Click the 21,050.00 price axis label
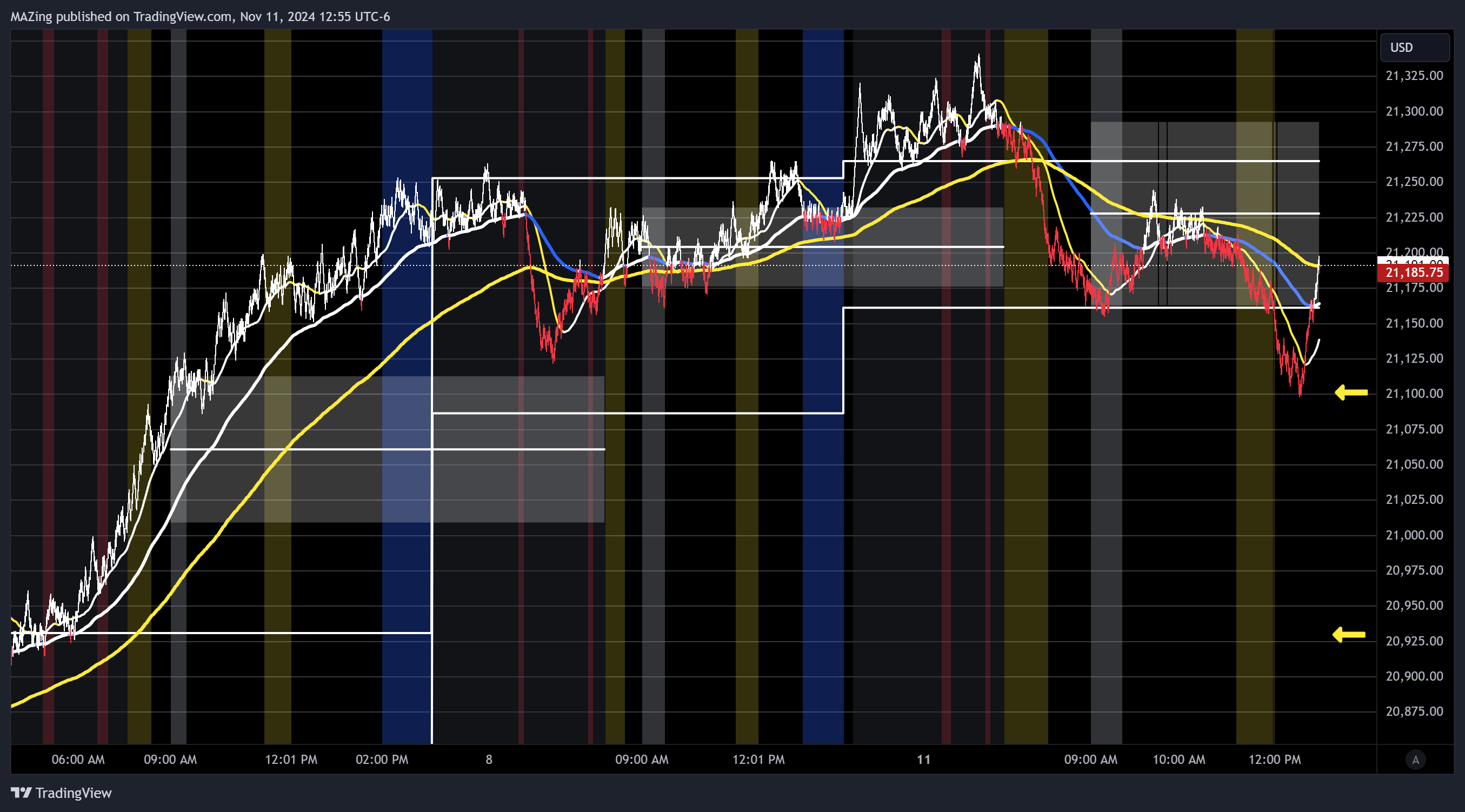This screenshot has height=812, width=1465. click(x=1414, y=464)
